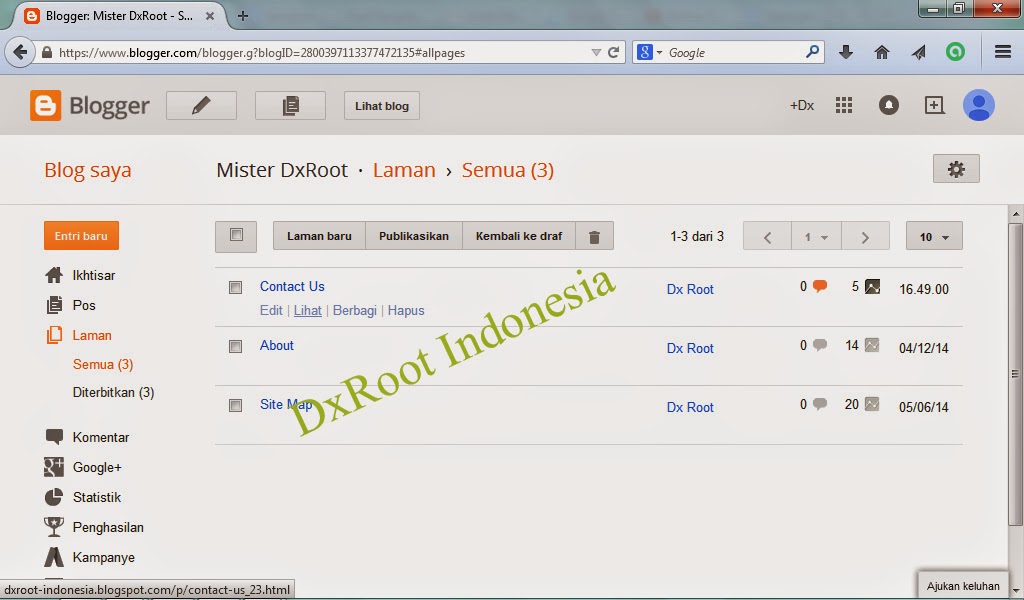Check the Contact Us page checkbox
Image resolution: width=1024 pixels, height=600 pixels.
point(236,287)
